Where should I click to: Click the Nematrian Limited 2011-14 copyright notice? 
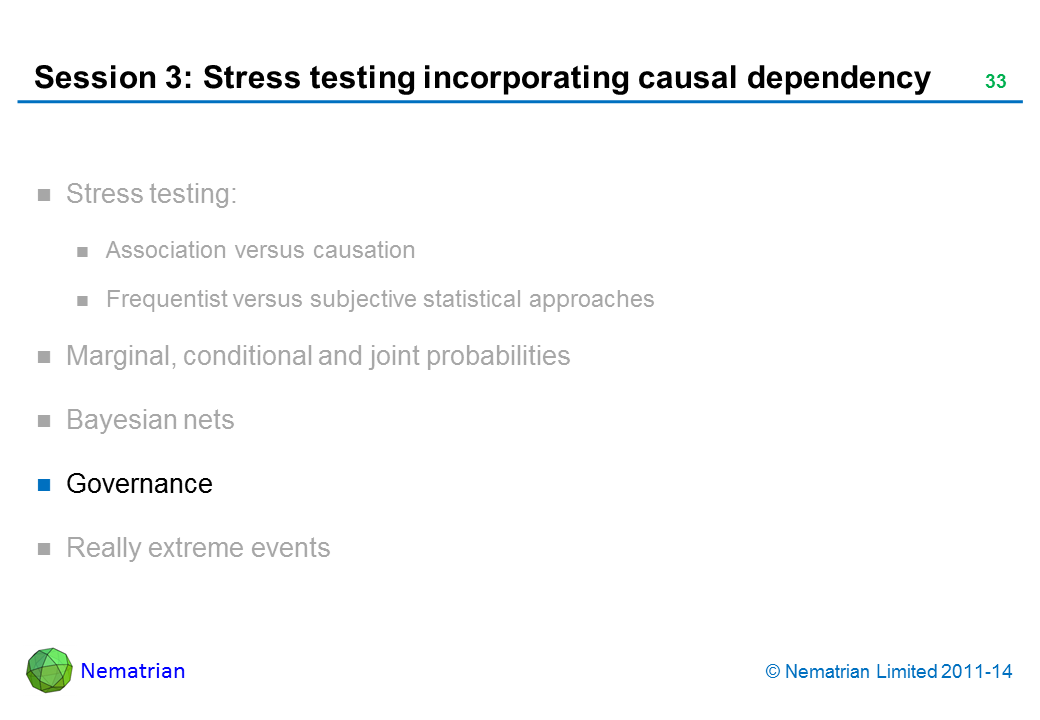(889, 672)
